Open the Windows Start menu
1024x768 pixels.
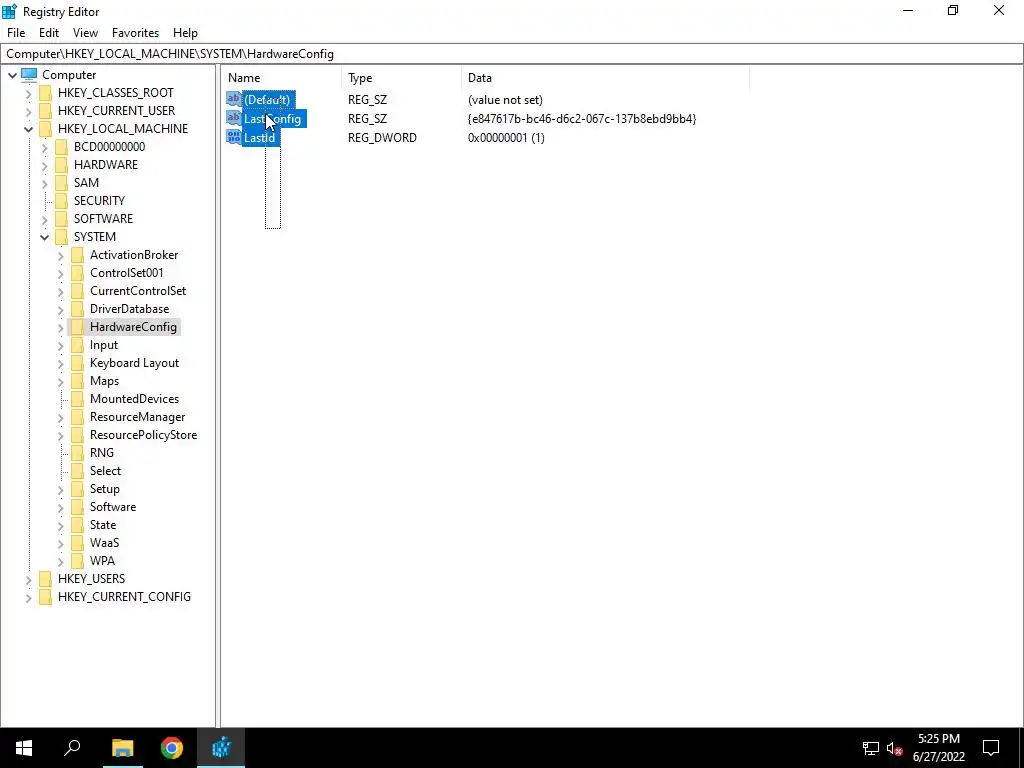coord(24,748)
